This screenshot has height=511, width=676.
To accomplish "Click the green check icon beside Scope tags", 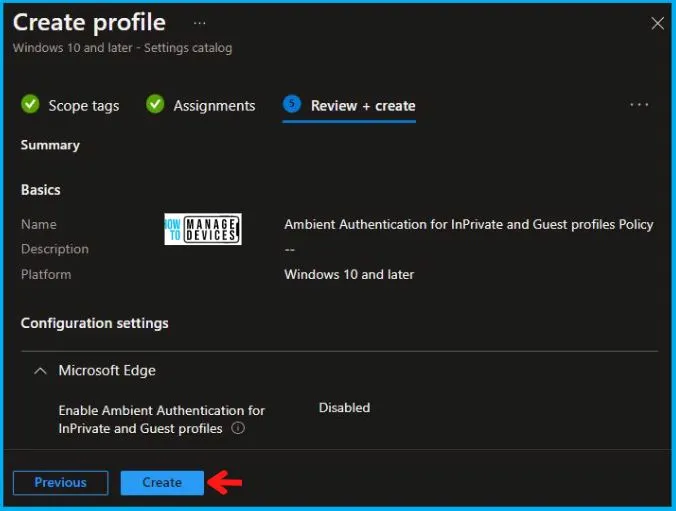I will [x=30, y=104].
